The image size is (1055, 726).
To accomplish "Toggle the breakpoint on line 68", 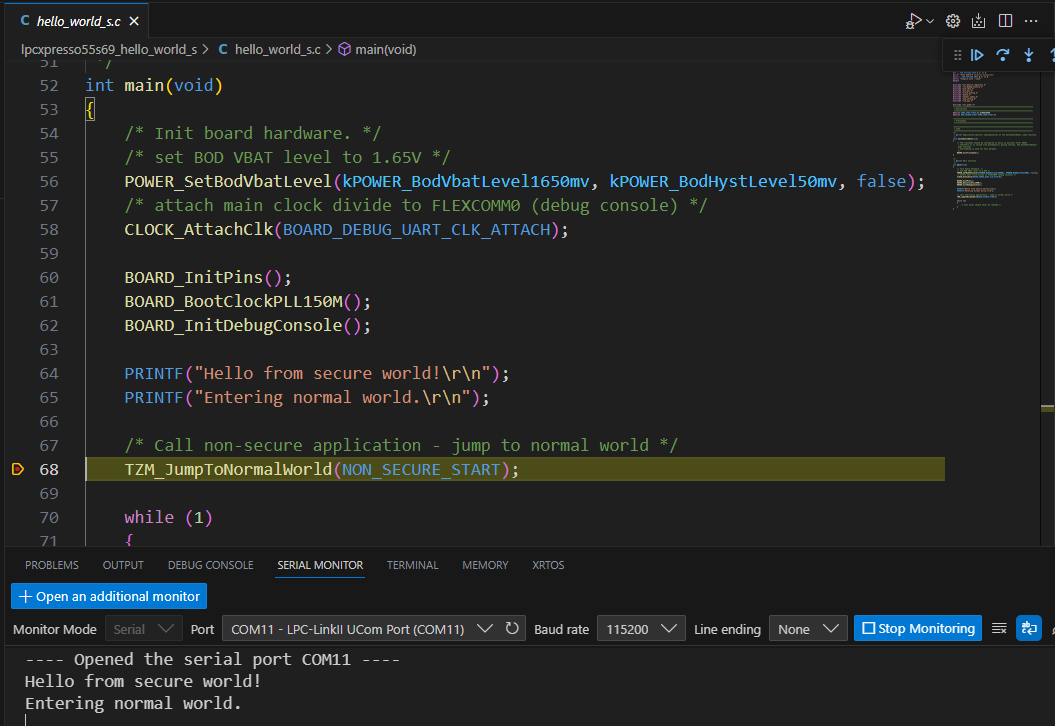I will [18, 470].
